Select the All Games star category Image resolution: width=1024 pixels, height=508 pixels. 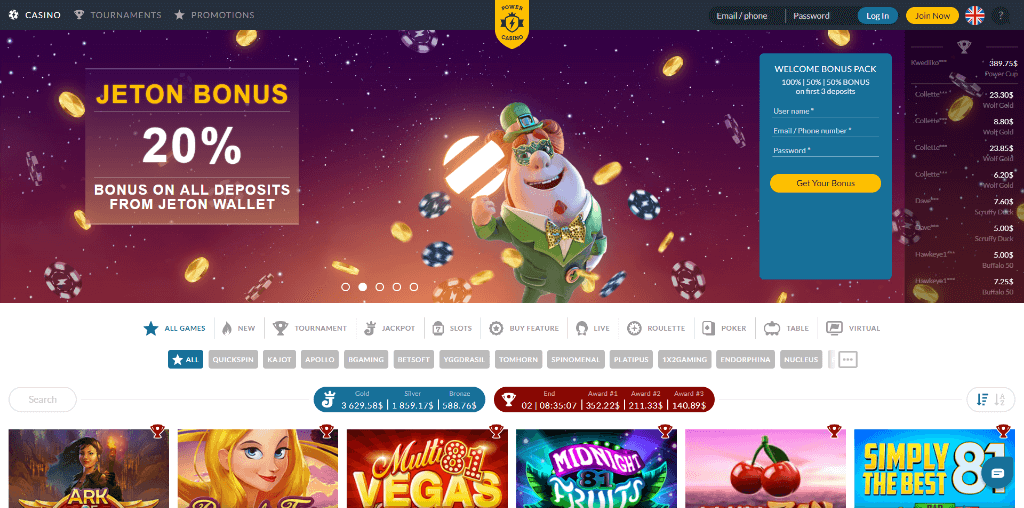tap(174, 328)
